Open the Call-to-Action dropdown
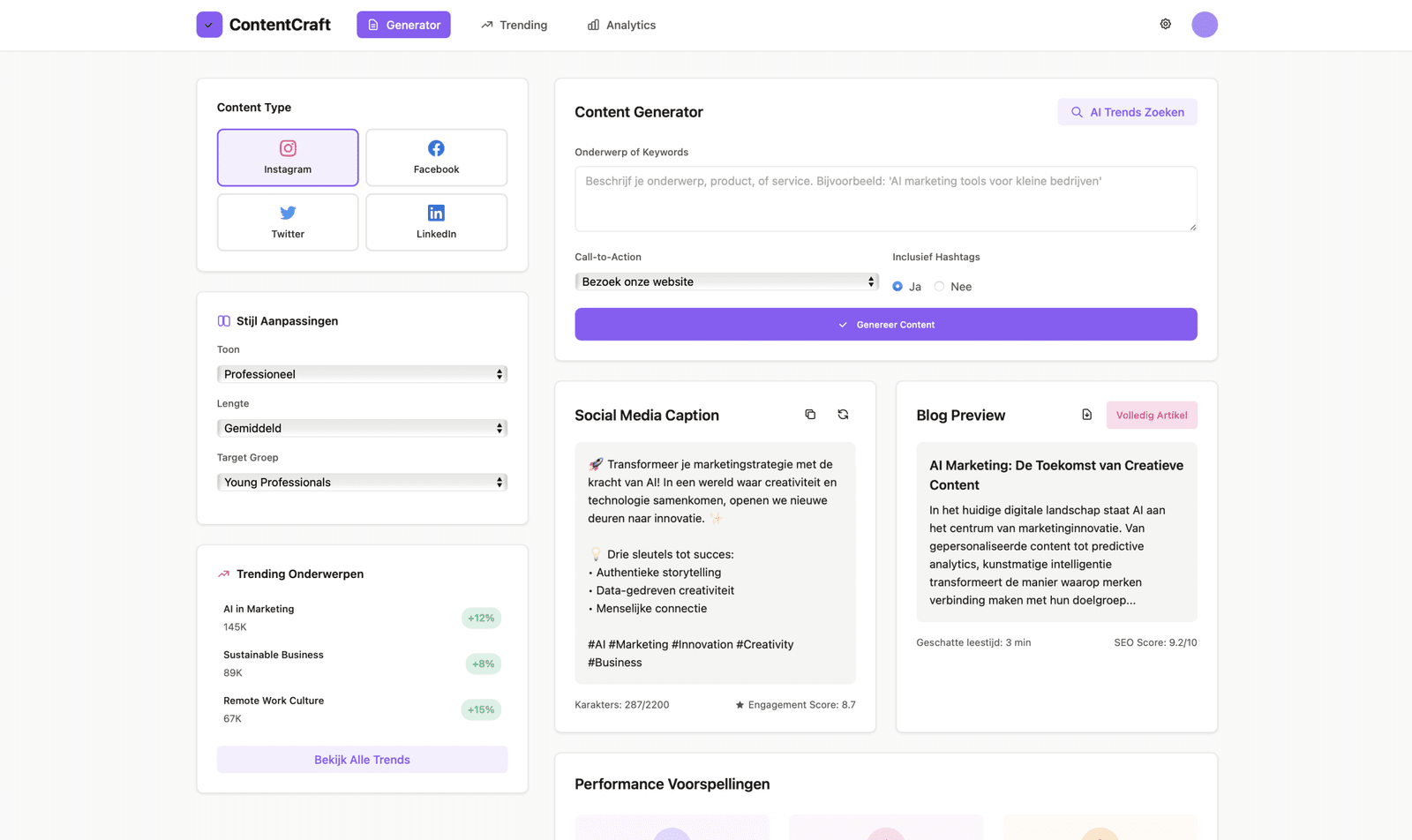This screenshot has height=840, width=1412. click(726, 281)
